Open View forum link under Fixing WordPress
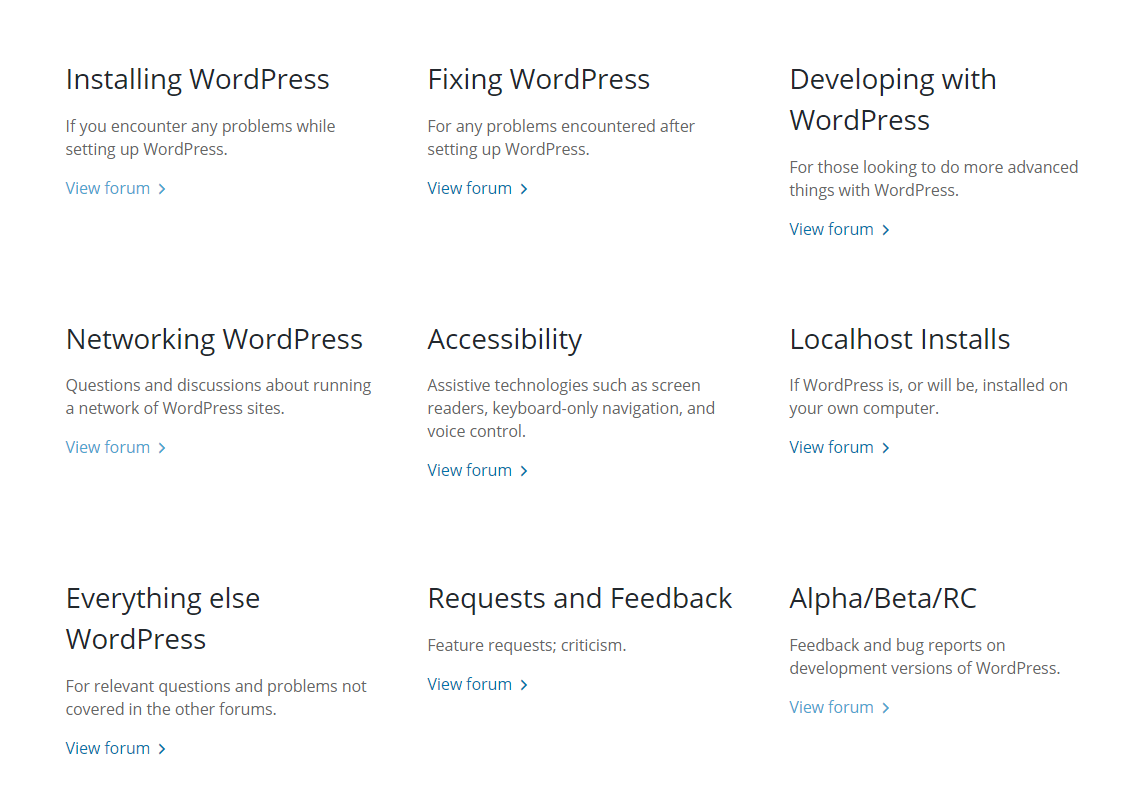Screen dimensions: 1130x788 [x=477, y=188]
